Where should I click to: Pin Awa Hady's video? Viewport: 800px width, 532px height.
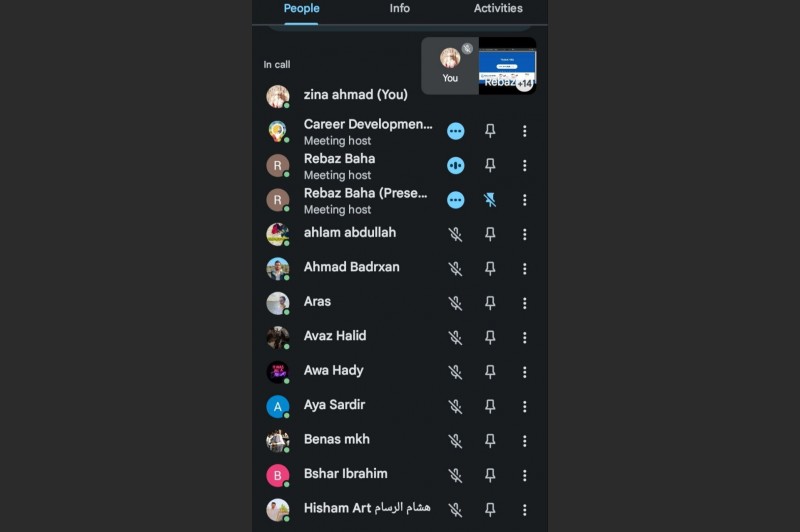pos(490,372)
